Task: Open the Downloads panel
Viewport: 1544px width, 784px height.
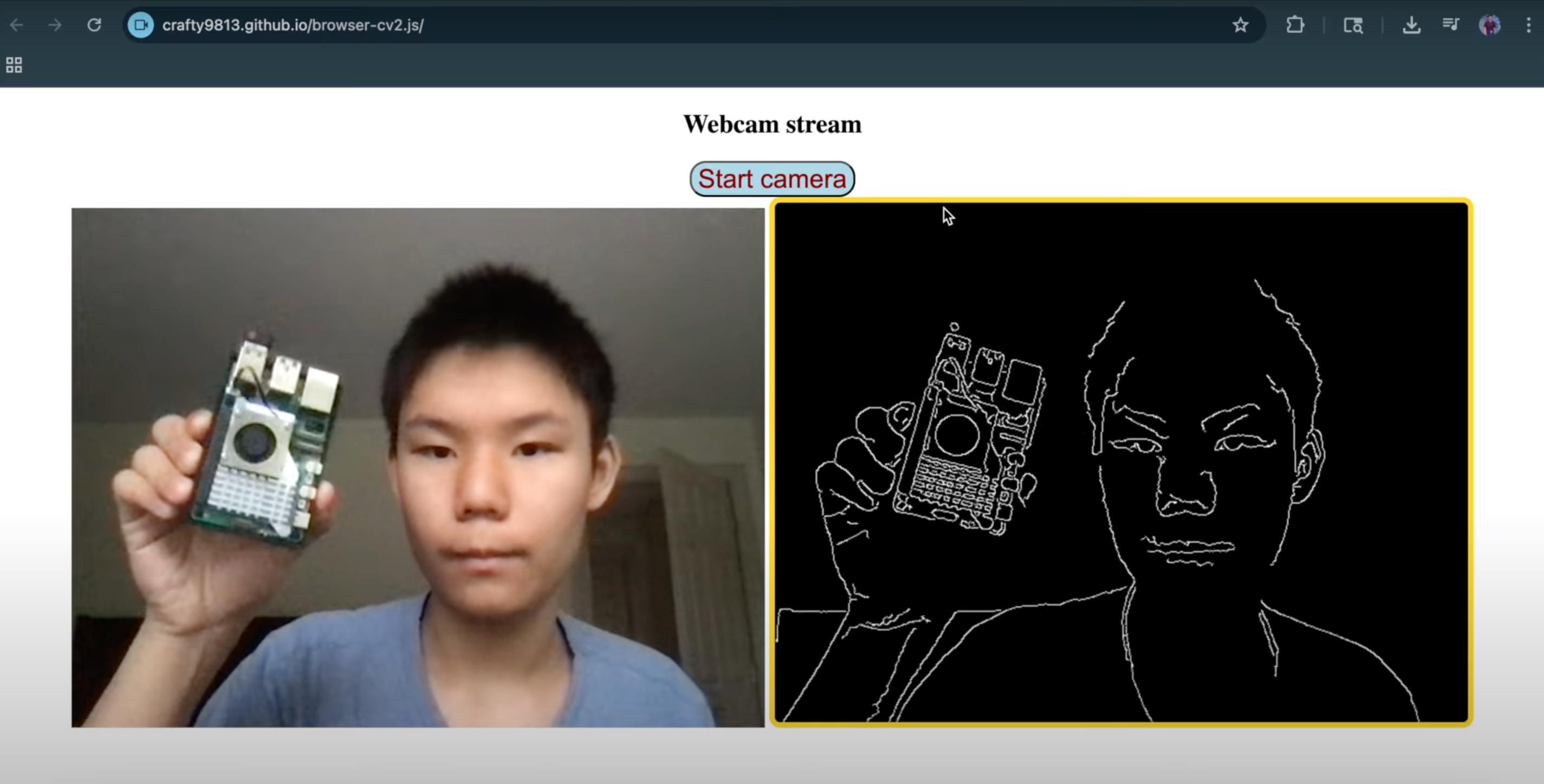Action: point(1411,25)
